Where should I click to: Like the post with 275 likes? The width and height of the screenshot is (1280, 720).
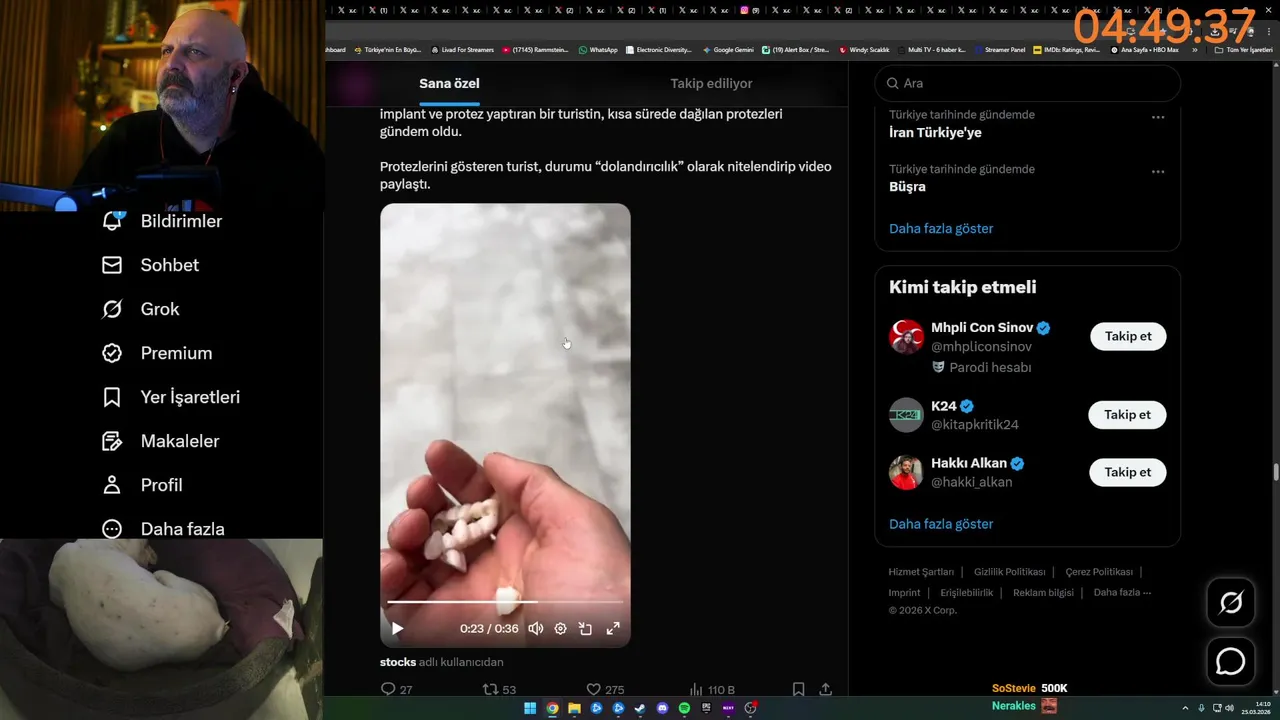tap(605, 689)
